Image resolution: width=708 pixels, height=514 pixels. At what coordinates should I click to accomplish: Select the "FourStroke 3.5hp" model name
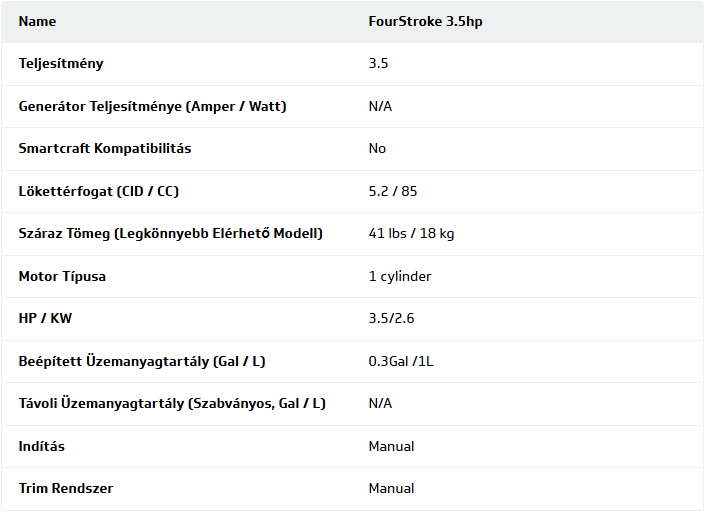(x=425, y=21)
